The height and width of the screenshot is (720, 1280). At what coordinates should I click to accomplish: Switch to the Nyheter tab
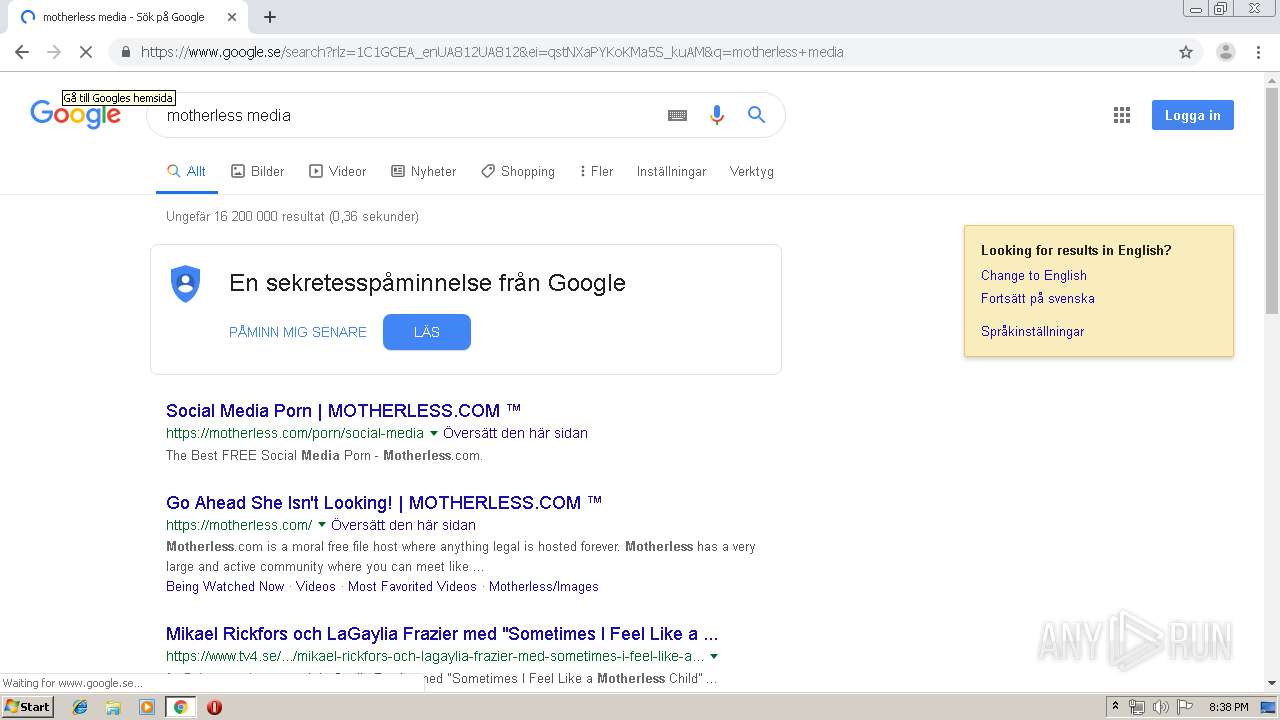[x=424, y=171]
